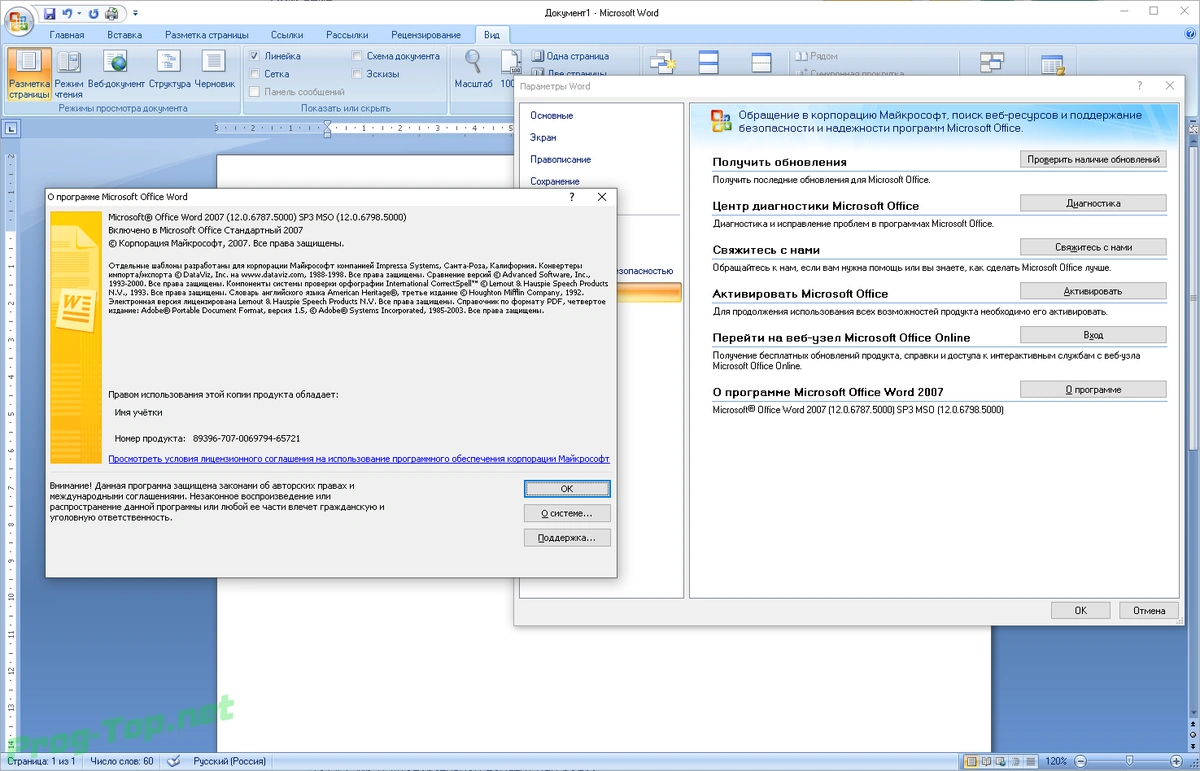Toggle Панель сообщений checkbox
The image size is (1200, 771).
tap(256, 92)
